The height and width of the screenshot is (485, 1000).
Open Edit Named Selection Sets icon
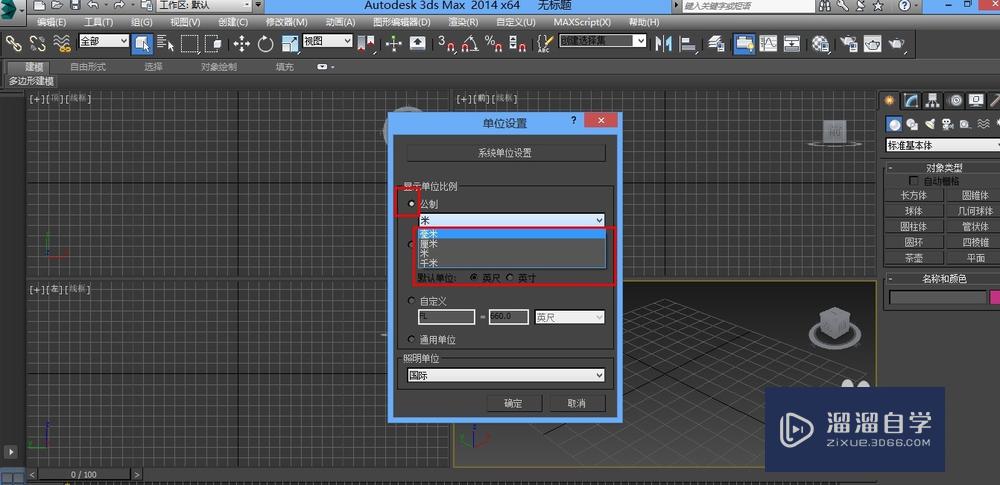(x=545, y=43)
